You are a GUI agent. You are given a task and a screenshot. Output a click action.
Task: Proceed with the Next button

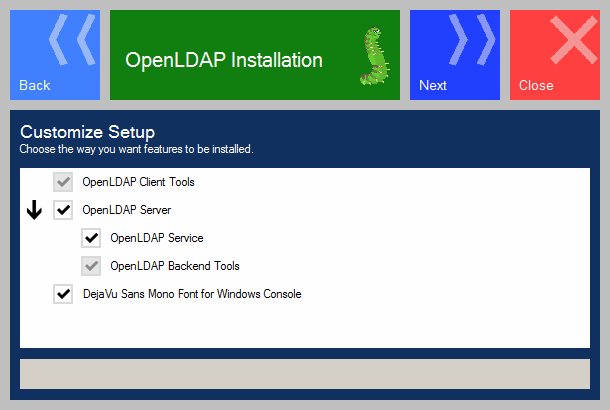pos(455,55)
